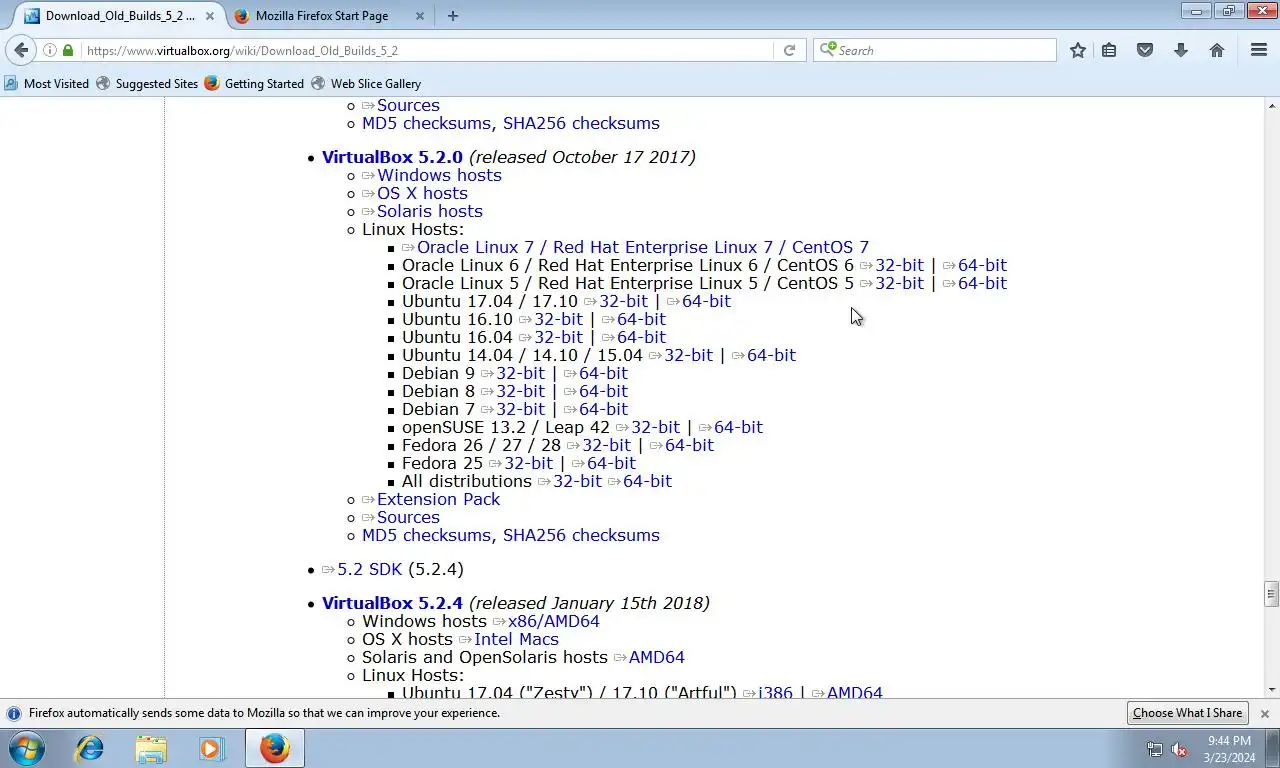Open Windows Explorer folder from taskbar

coord(151,748)
